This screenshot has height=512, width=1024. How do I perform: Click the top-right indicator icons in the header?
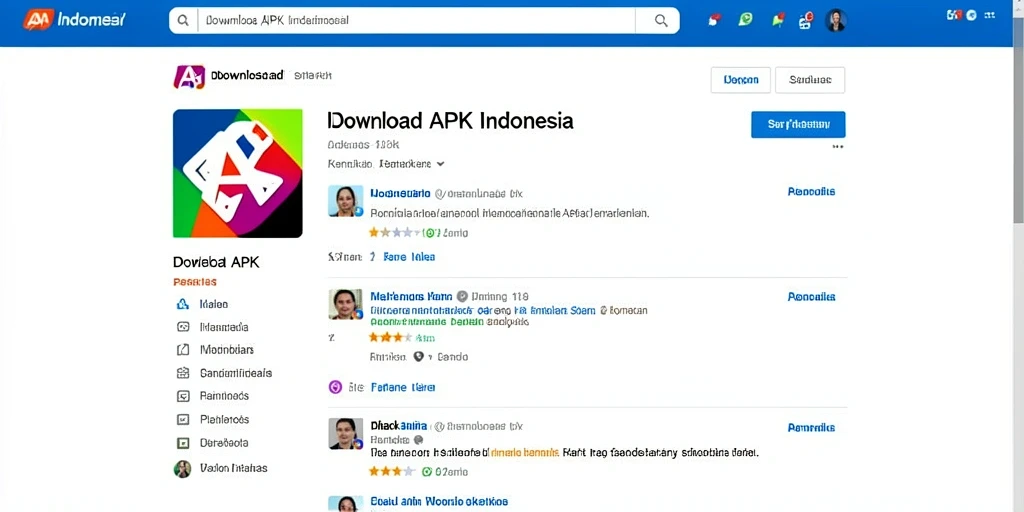point(970,15)
